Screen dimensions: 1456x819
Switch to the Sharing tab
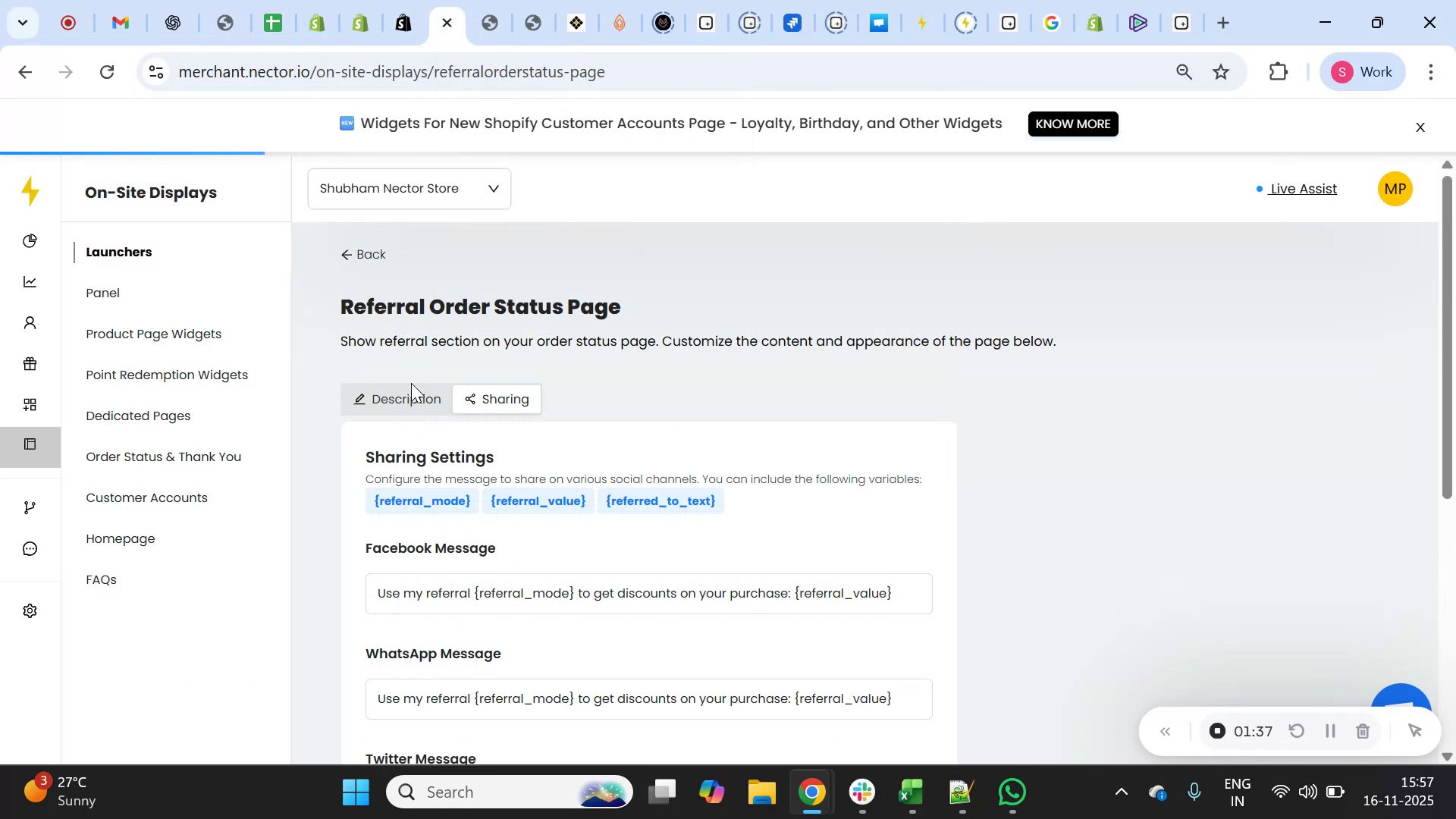[x=497, y=398]
